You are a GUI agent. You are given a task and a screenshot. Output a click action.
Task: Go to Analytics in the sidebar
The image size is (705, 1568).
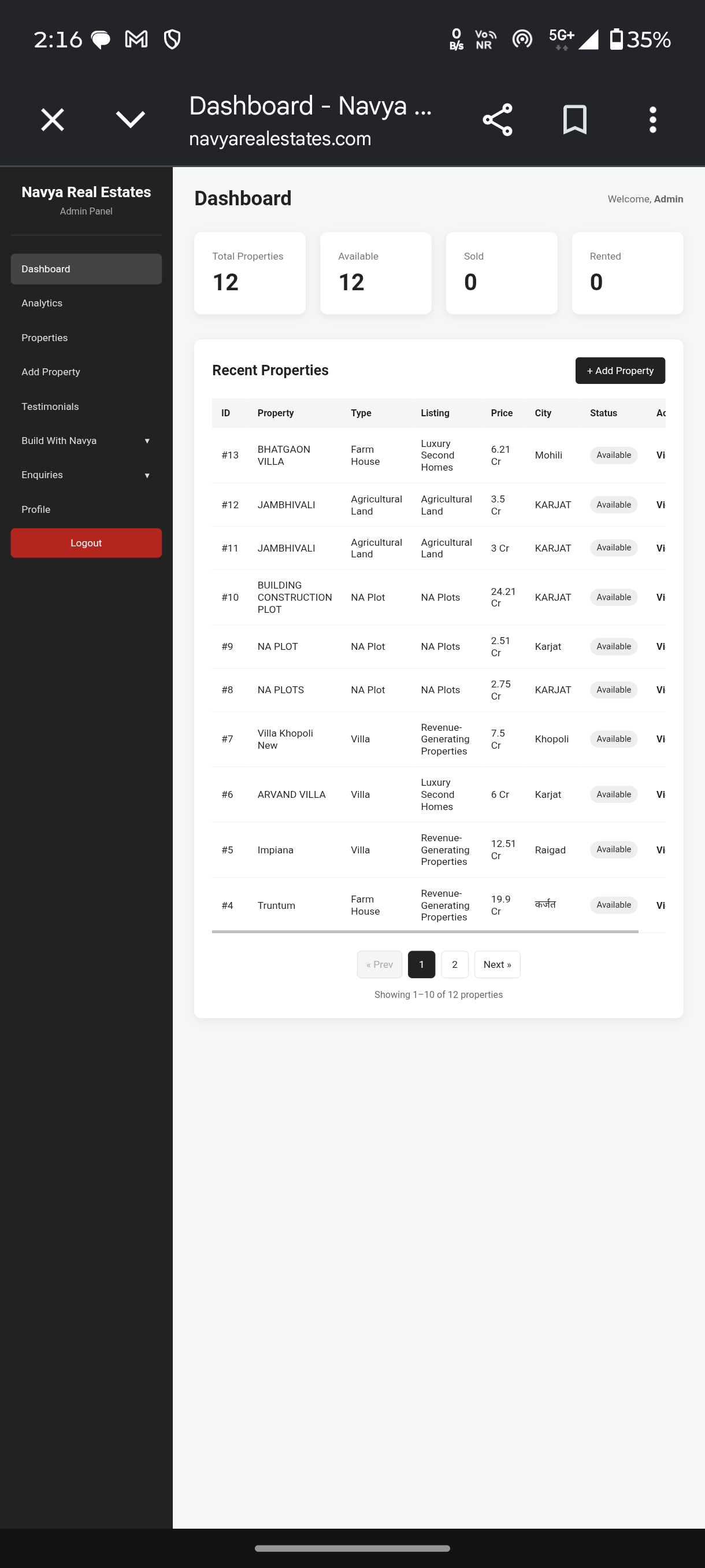tap(86, 303)
